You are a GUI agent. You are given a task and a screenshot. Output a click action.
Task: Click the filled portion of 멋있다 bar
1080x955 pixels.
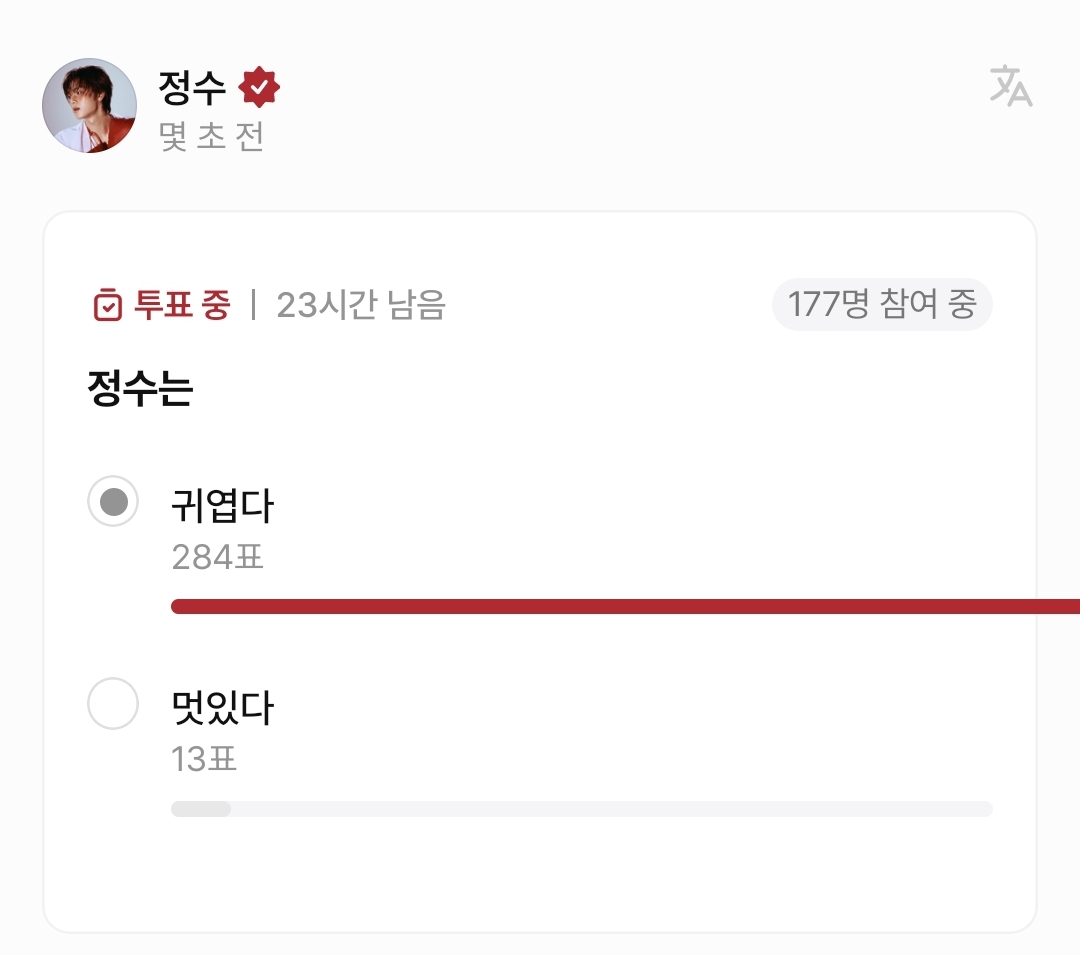(x=201, y=809)
